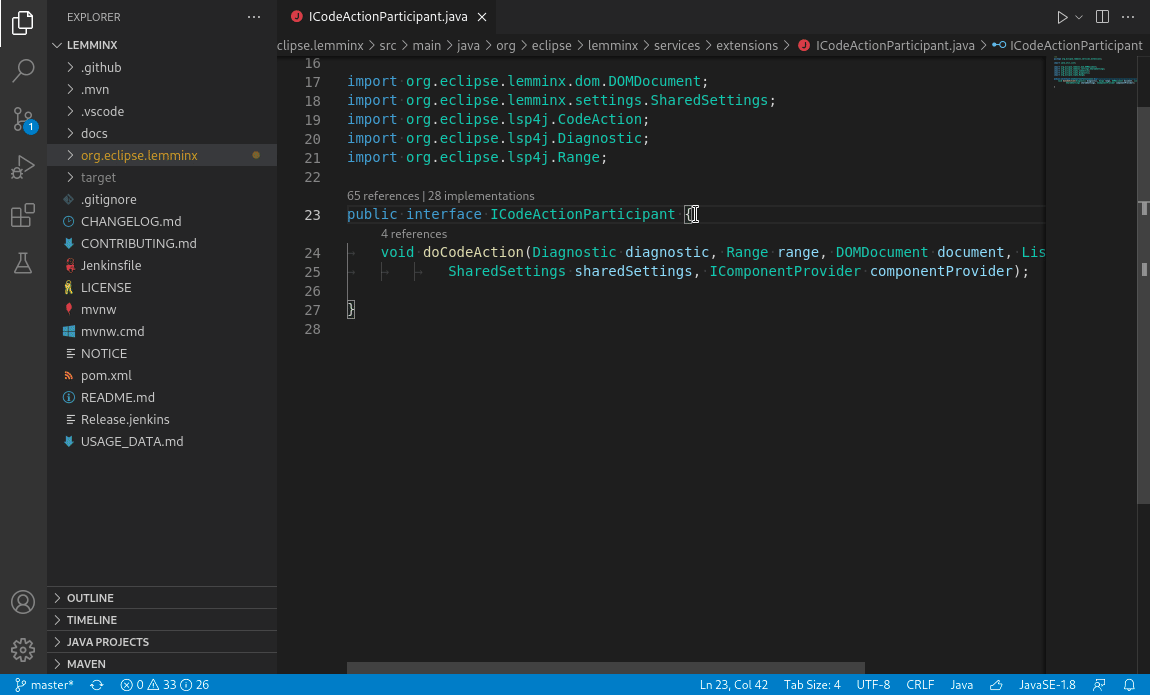Screen dimensions: 1150x695
Task: Click the Jenkinsfile icon in explorer
Action: click(69, 265)
